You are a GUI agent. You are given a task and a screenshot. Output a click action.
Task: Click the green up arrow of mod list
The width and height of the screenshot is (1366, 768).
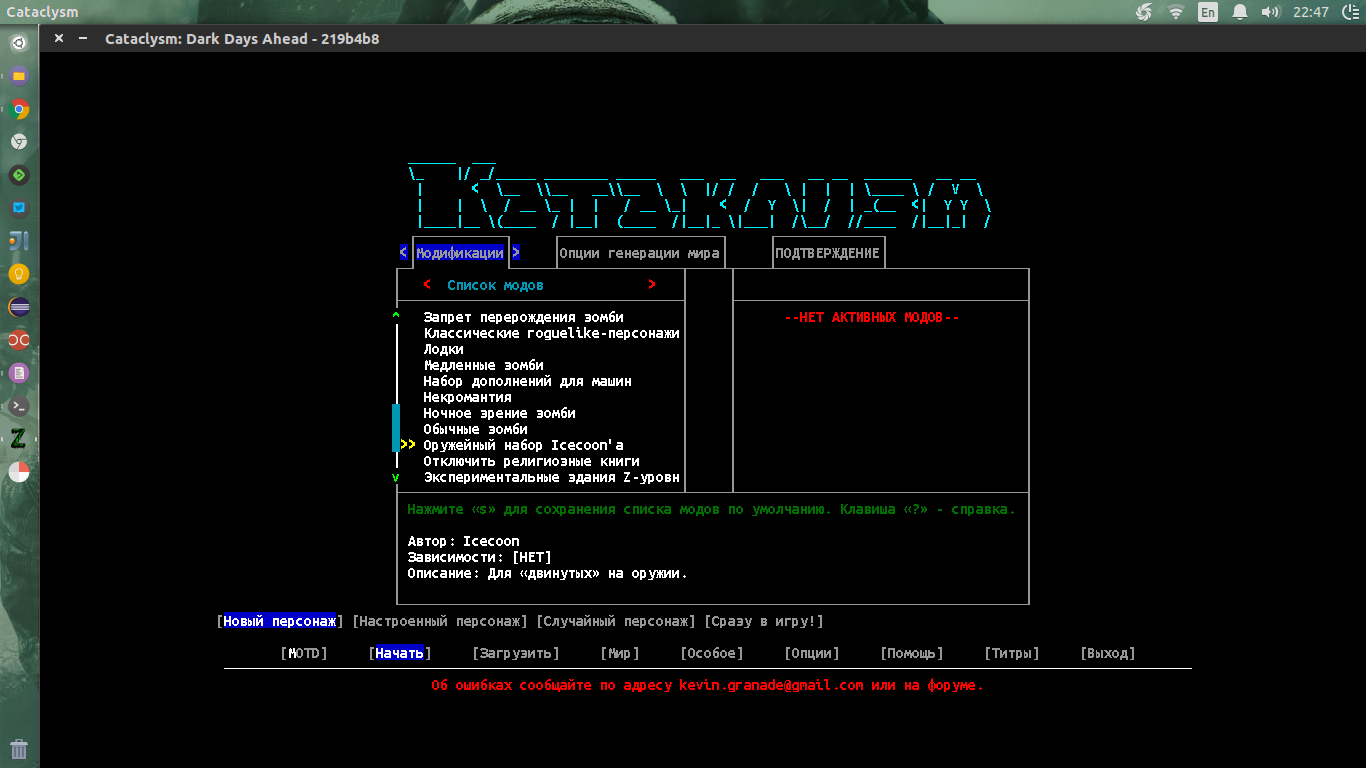click(x=396, y=317)
